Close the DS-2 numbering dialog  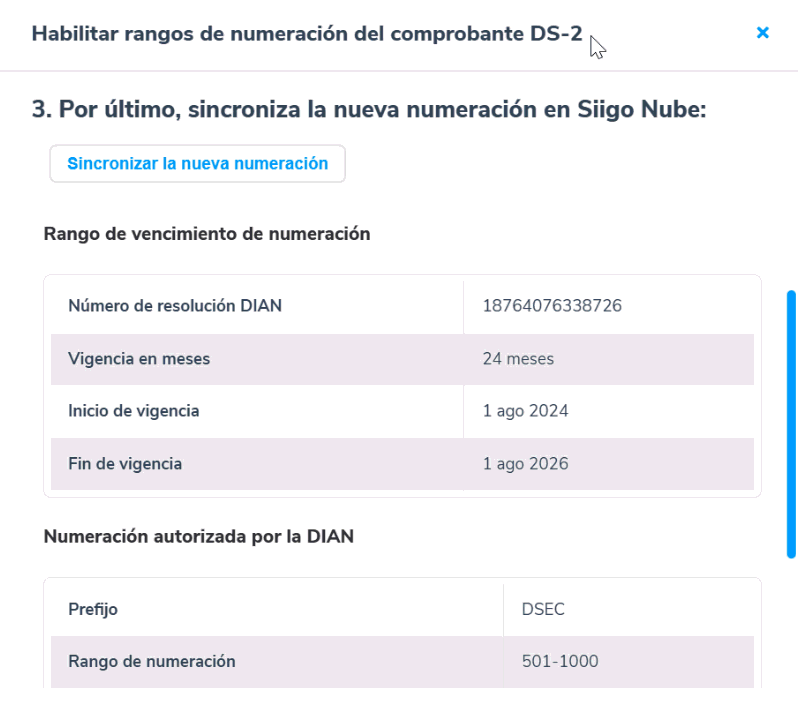coord(762,33)
